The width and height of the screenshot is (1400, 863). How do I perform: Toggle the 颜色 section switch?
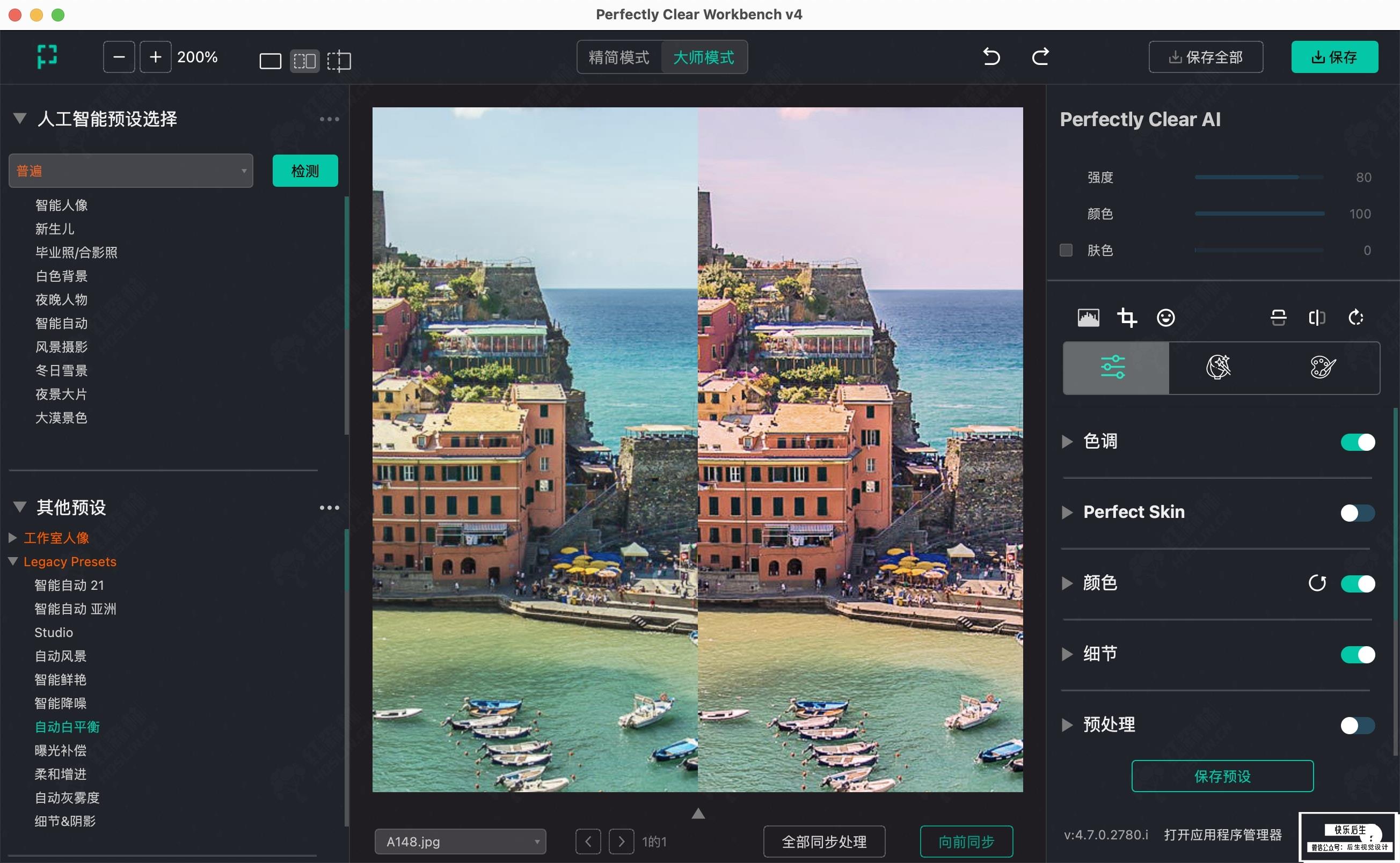pyautogui.click(x=1358, y=583)
